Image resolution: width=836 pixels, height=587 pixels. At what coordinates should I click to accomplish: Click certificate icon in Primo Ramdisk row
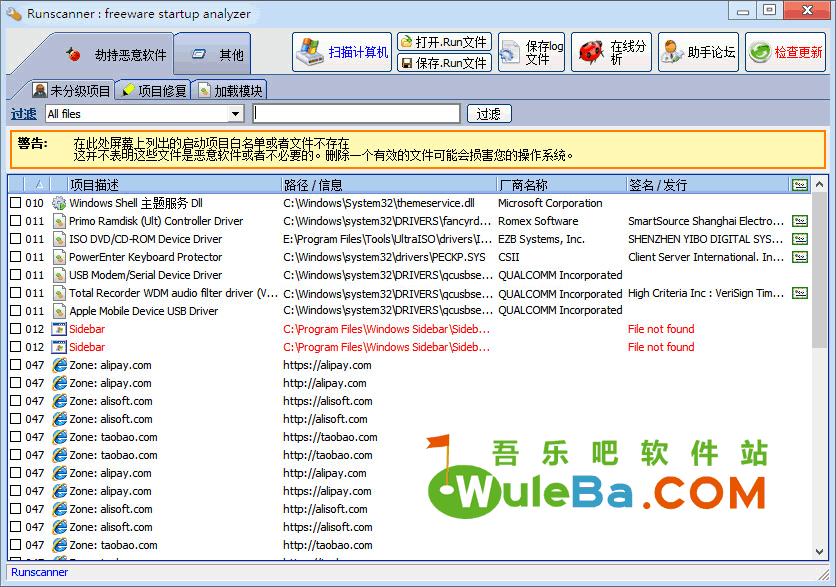coord(800,221)
